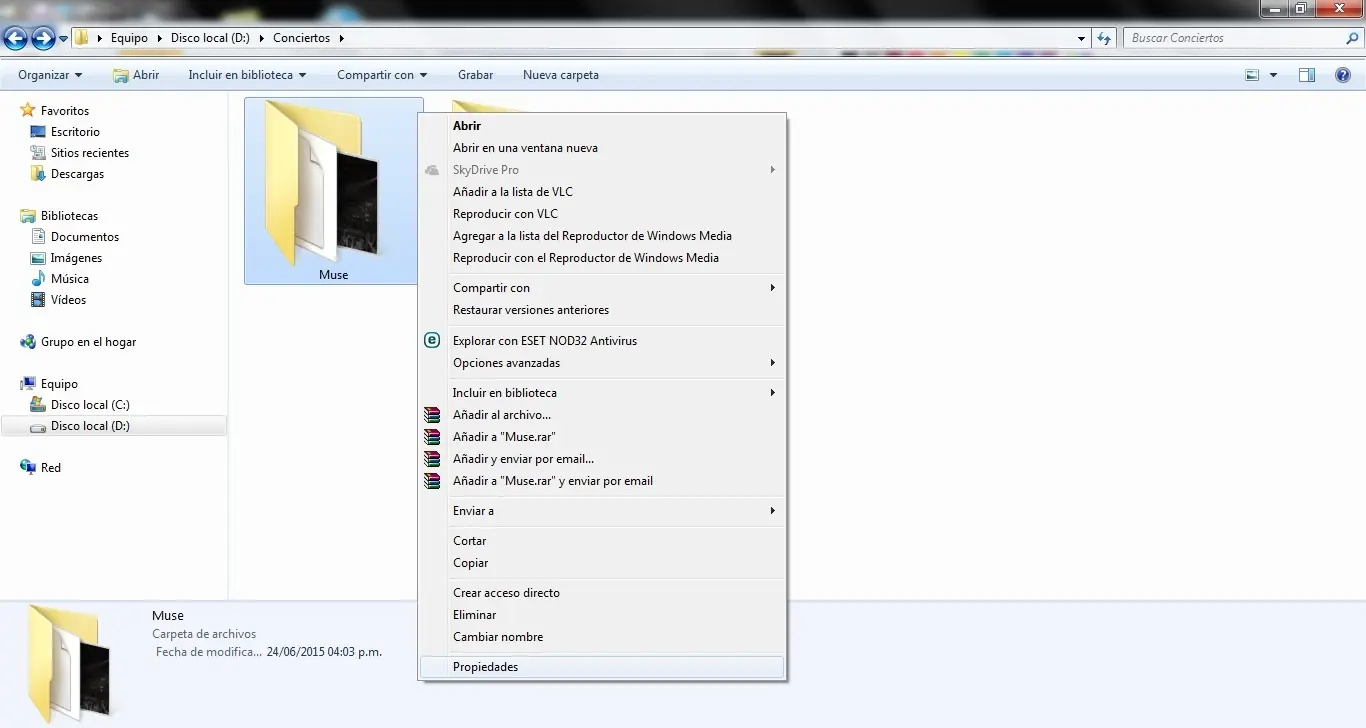Choose Cortar in the context menu
Screen dimensions: 1366x728
(601, 541)
